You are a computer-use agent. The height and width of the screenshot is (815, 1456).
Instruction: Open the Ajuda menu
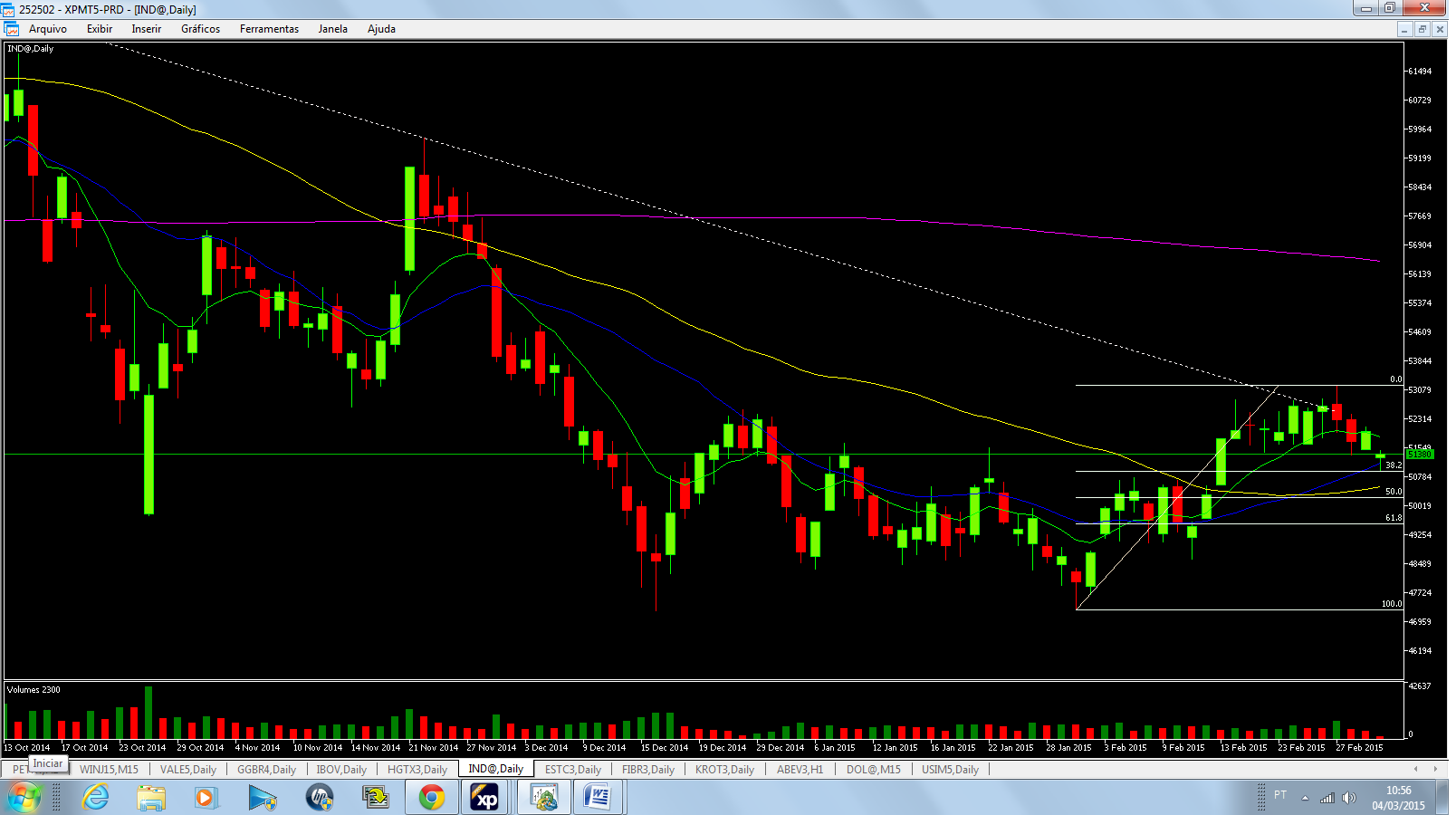click(x=381, y=29)
